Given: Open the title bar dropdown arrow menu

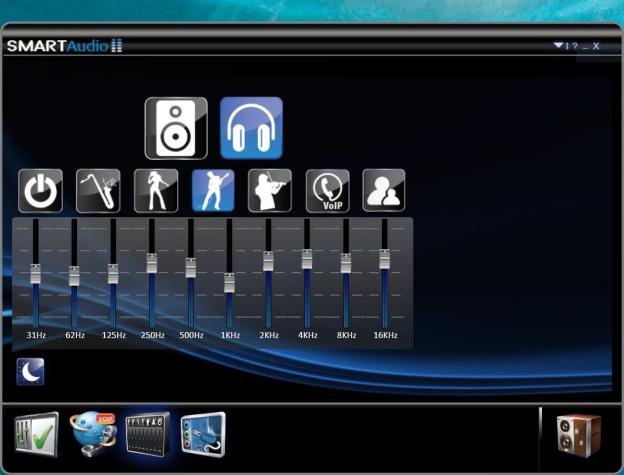Looking at the screenshot, I should (559, 46).
